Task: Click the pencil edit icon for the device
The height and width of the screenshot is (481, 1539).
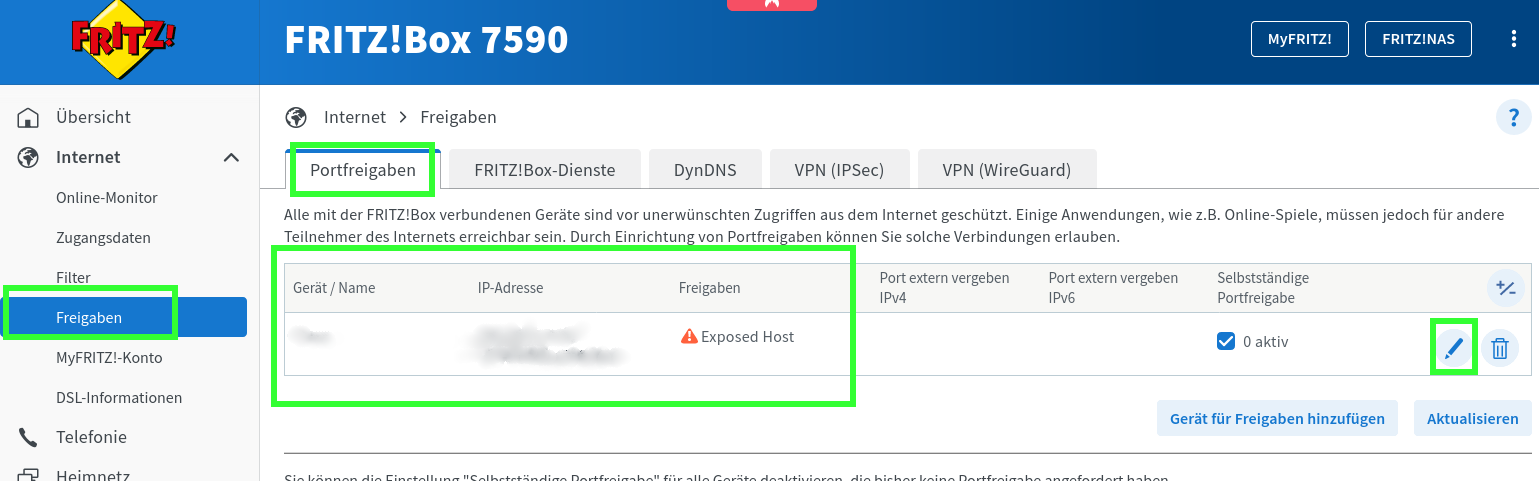Action: [1454, 348]
